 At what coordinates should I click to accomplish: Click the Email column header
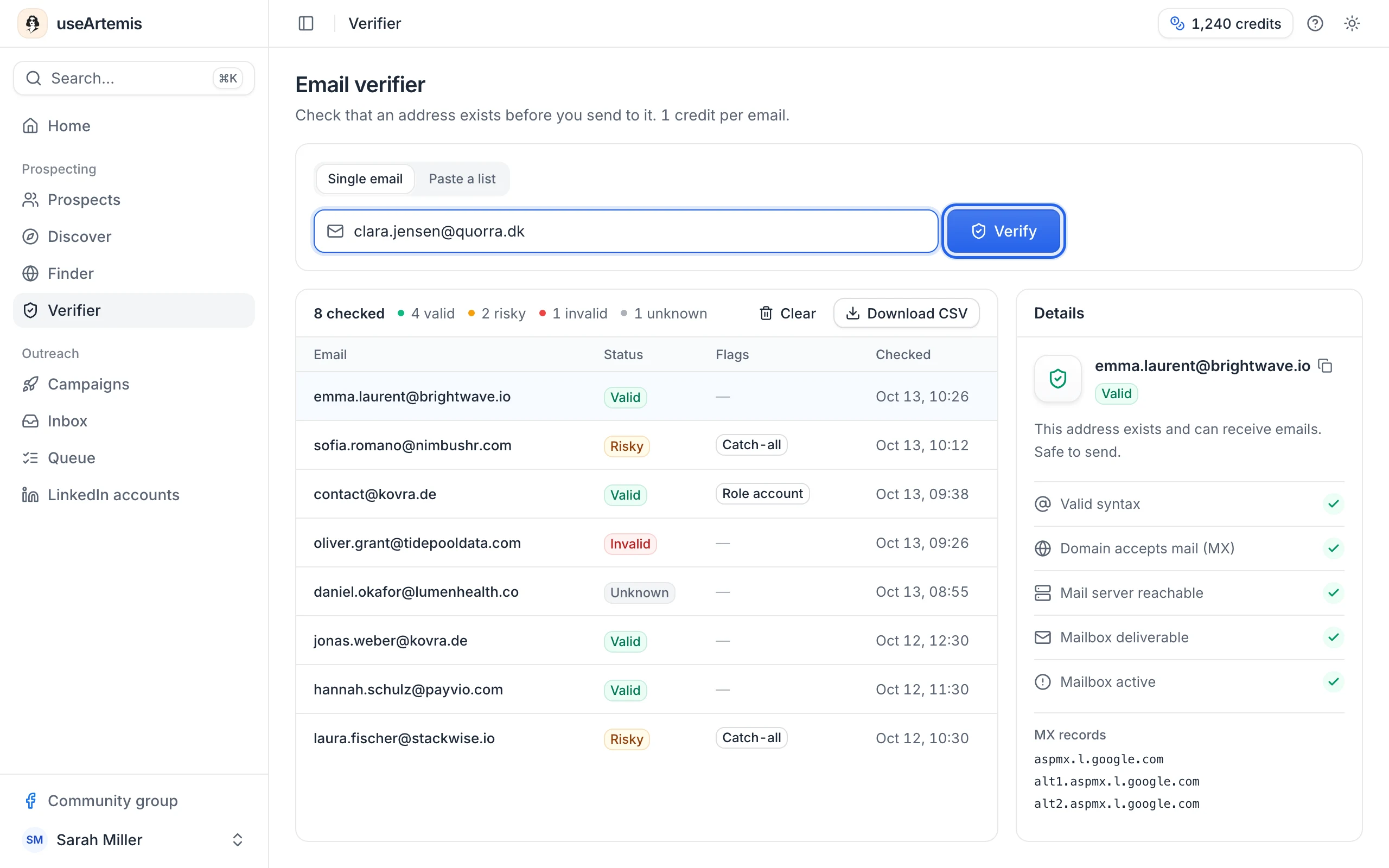click(330, 354)
